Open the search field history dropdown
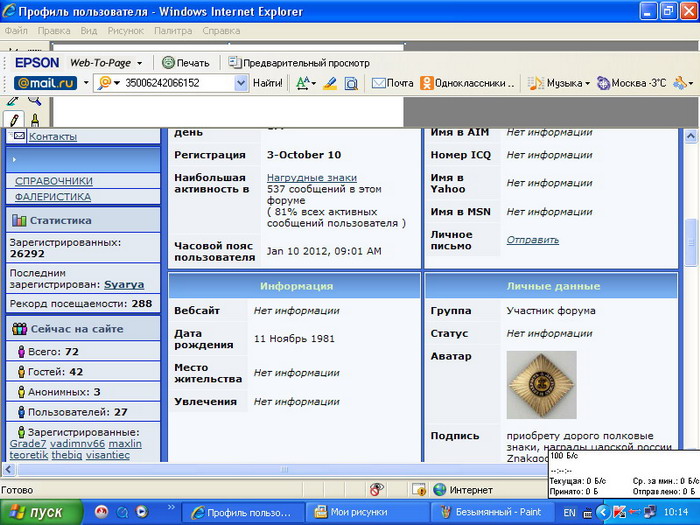Viewport: 700px width, 525px height. (240, 83)
